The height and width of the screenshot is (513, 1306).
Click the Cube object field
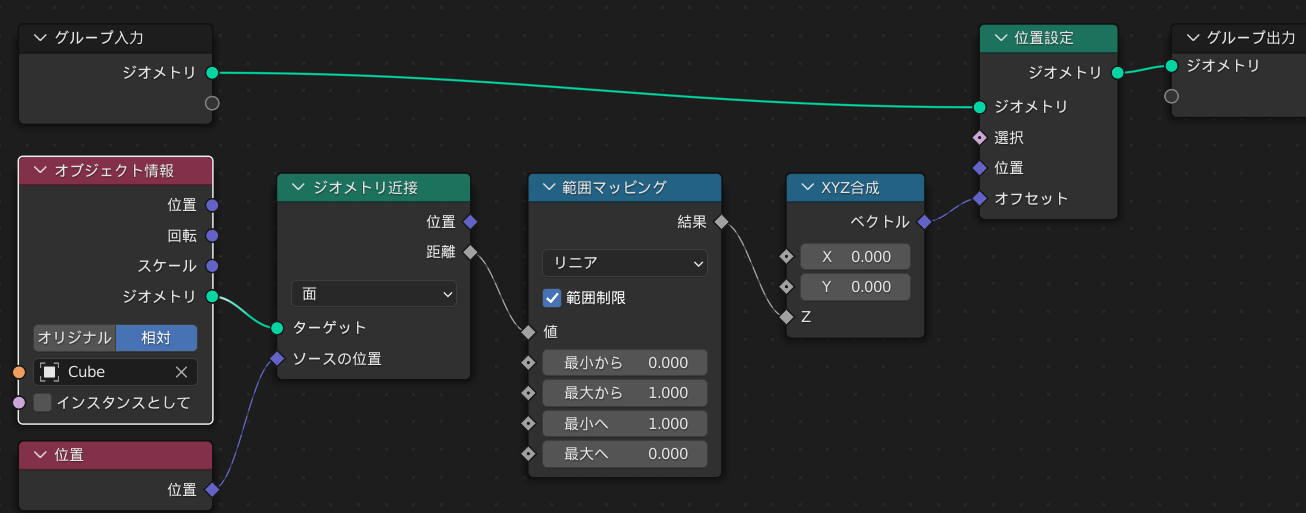[x=115, y=372]
